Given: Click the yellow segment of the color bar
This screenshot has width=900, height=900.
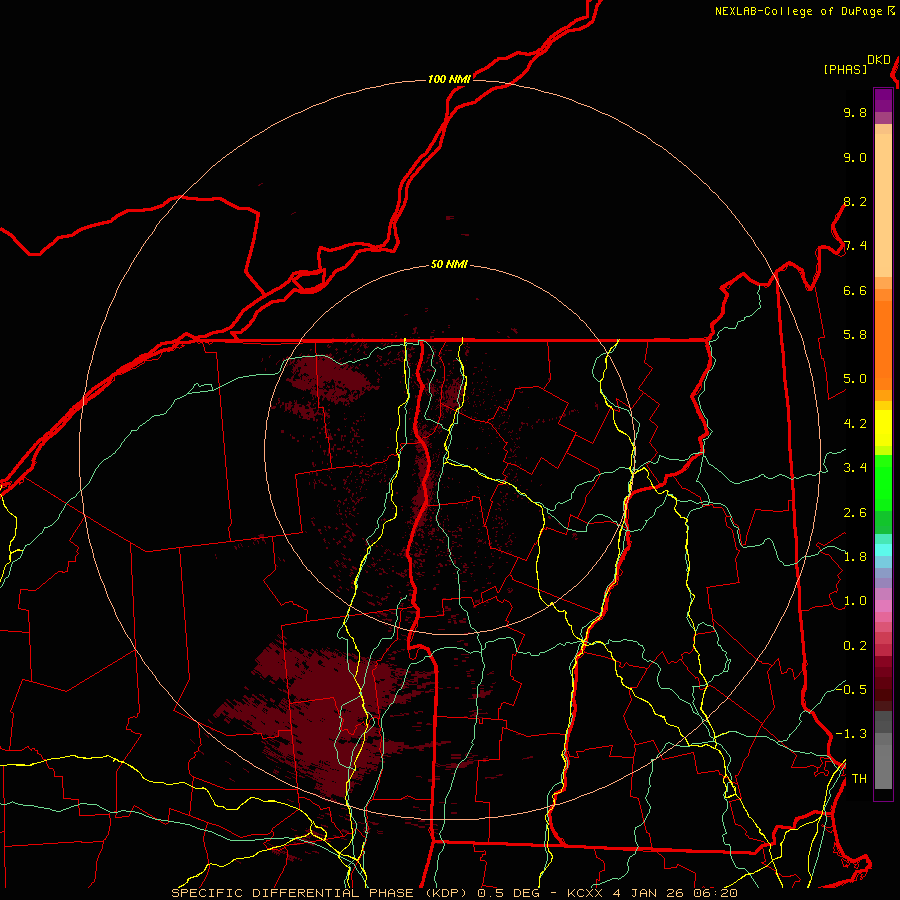Looking at the screenshot, I should tap(883, 428).
